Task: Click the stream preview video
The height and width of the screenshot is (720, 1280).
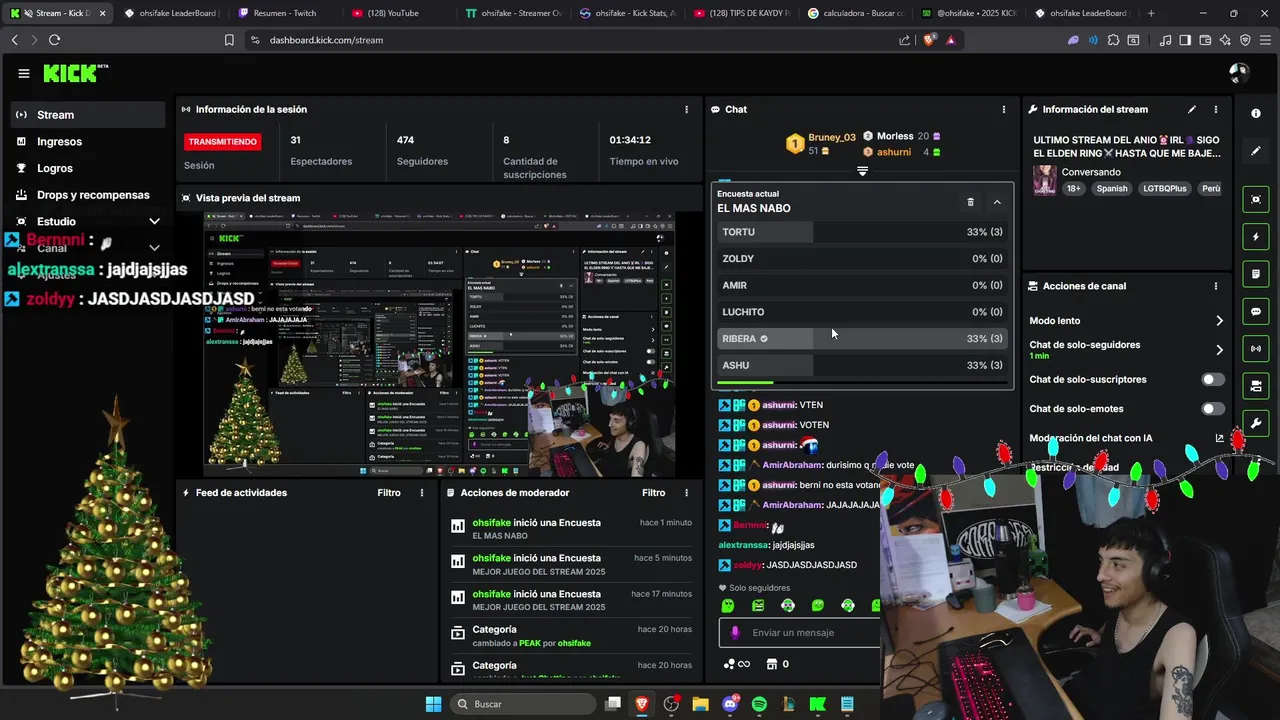Action: 439,344
